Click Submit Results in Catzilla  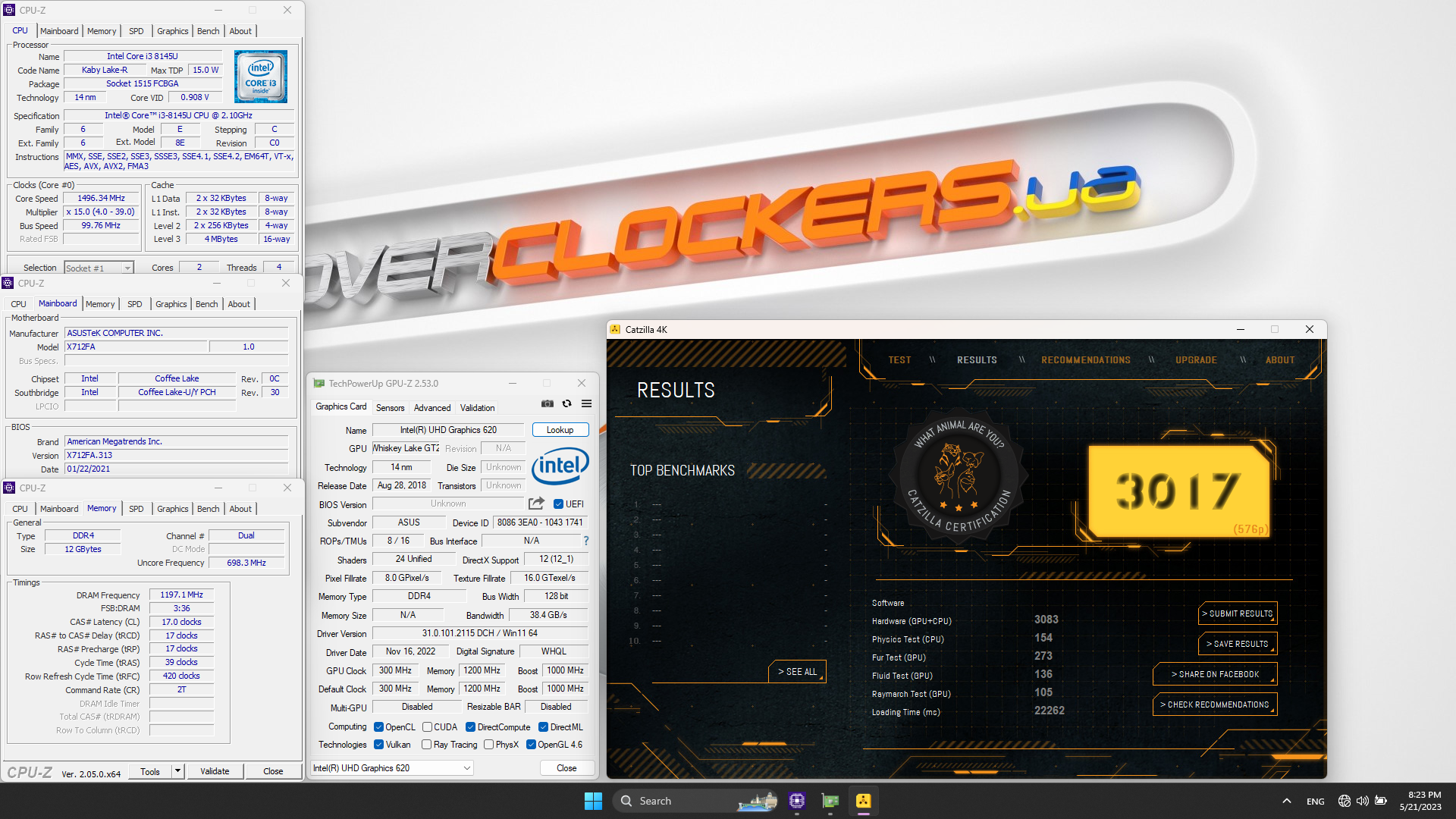tap(1237, 613)
